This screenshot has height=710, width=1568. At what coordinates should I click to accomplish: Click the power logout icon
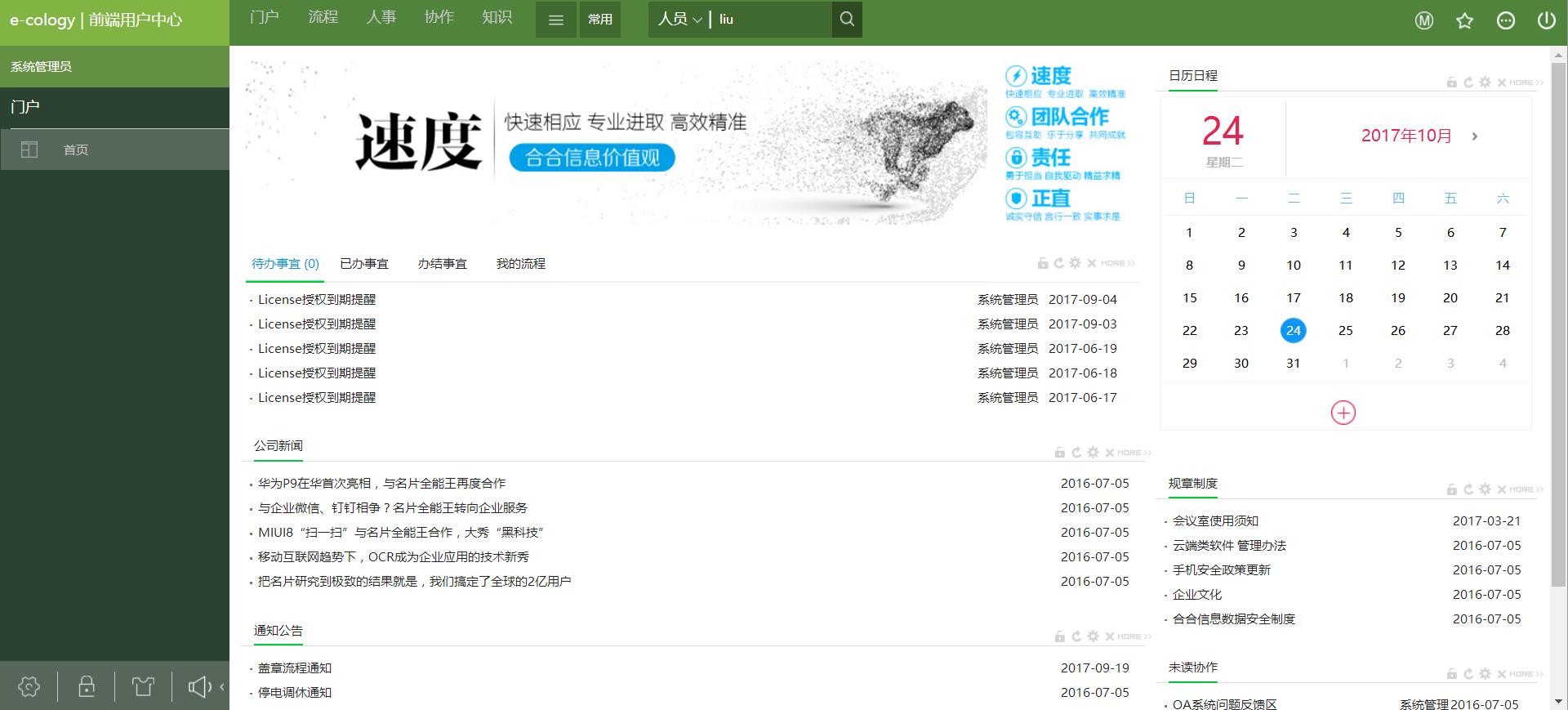(x=1546, y=21)
